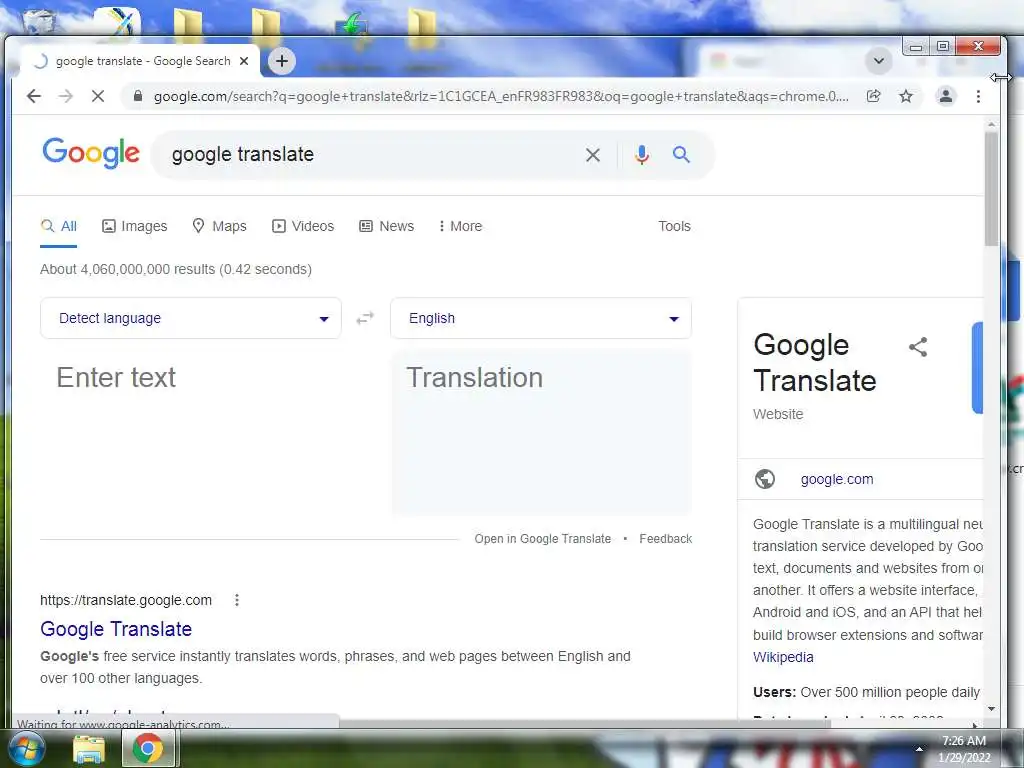Image resolution: width=1024 pixels, height=768 pixels.
Task: Open in Google Translate link
Action: [x=543, y=539]
